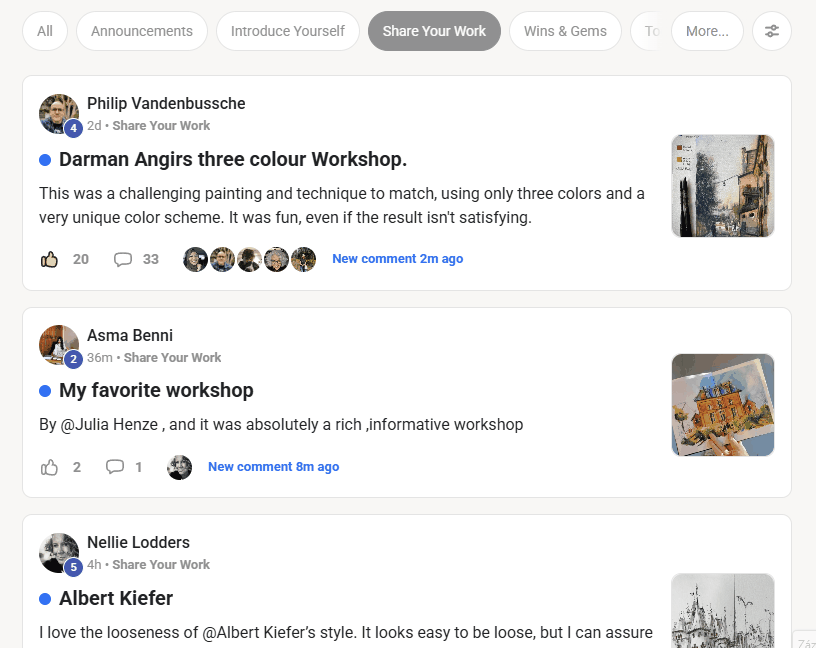This screenshot has width=816, height=648.
Task: Open the Darman Angirs three colour Workshop title
Action: click(233, 159)
